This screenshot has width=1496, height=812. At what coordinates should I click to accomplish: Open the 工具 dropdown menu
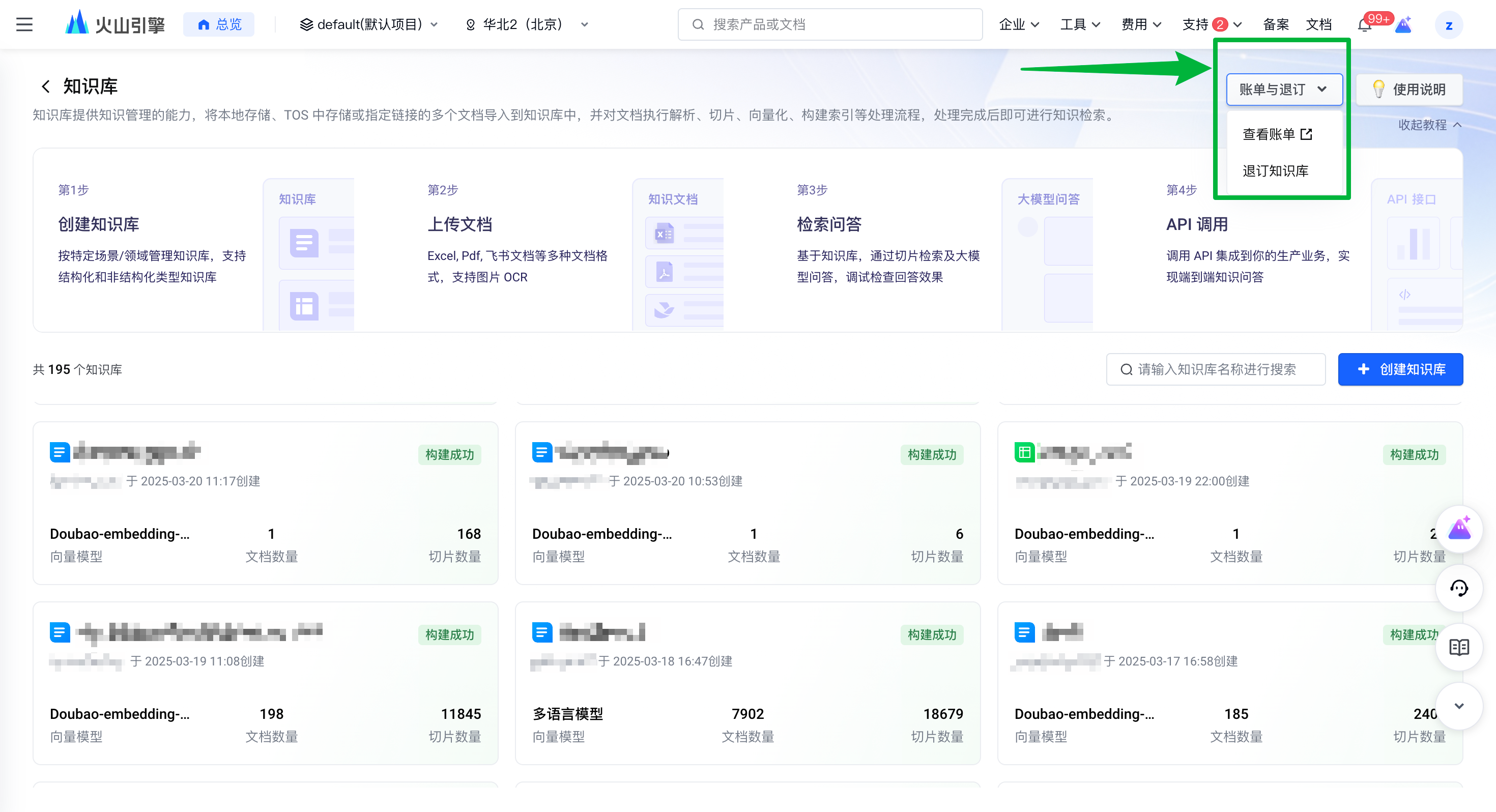tap(1080, 24)
